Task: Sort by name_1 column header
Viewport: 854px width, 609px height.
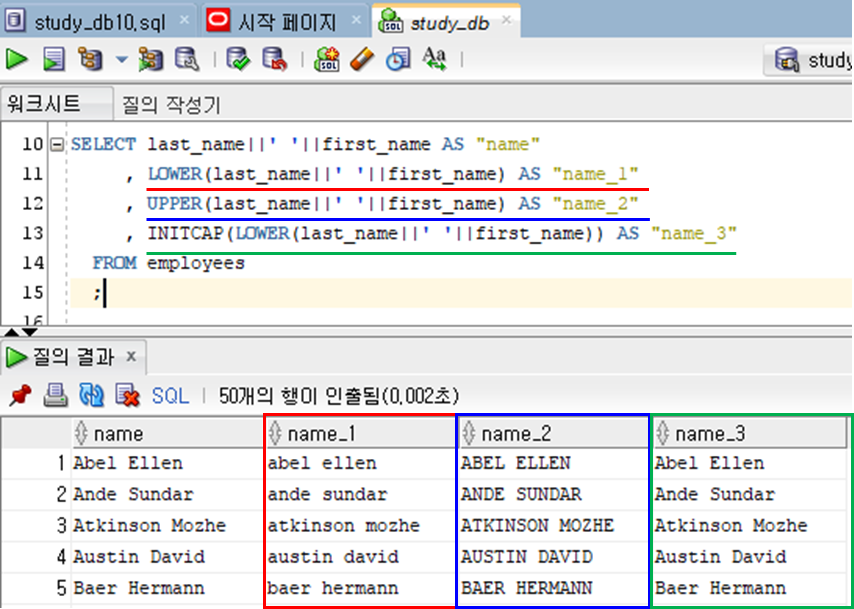Action: coord(361,434)
